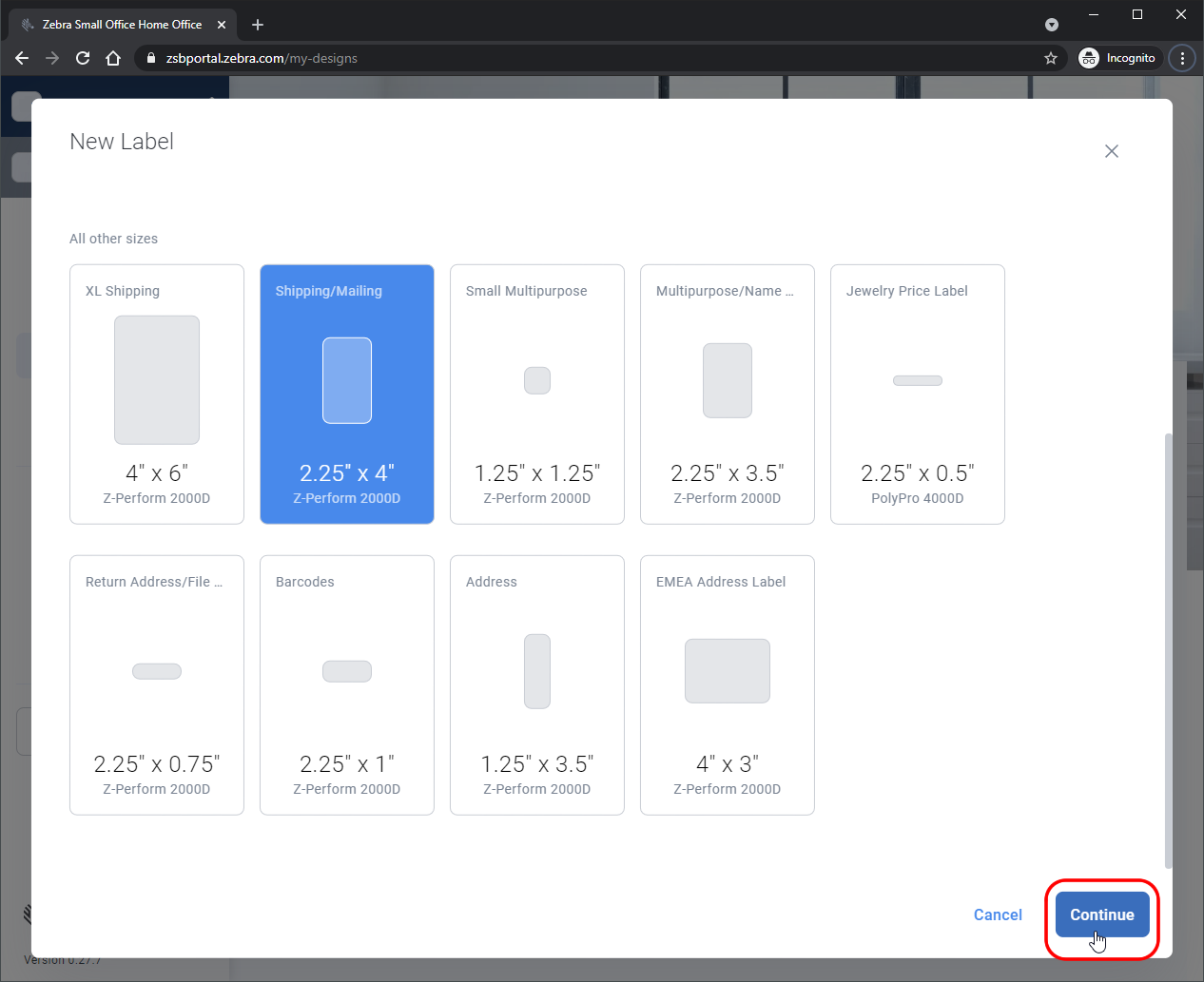Pick the Small Multipurpose 1.25" x 1.25" label
Image resolution: width=1204 pixels, height=982 pixels.
tap(537, 394)
